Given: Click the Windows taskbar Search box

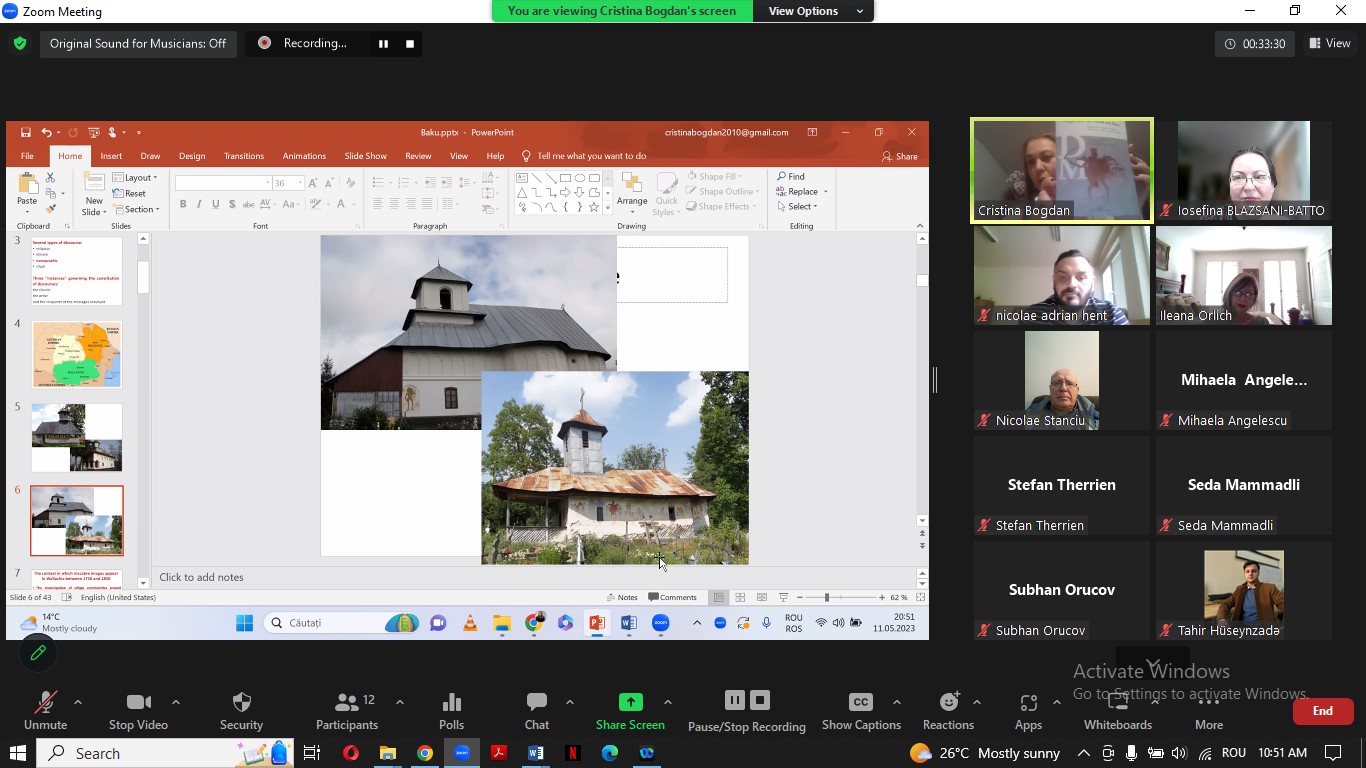Looking at the screenshot, I should pos(165,753).
